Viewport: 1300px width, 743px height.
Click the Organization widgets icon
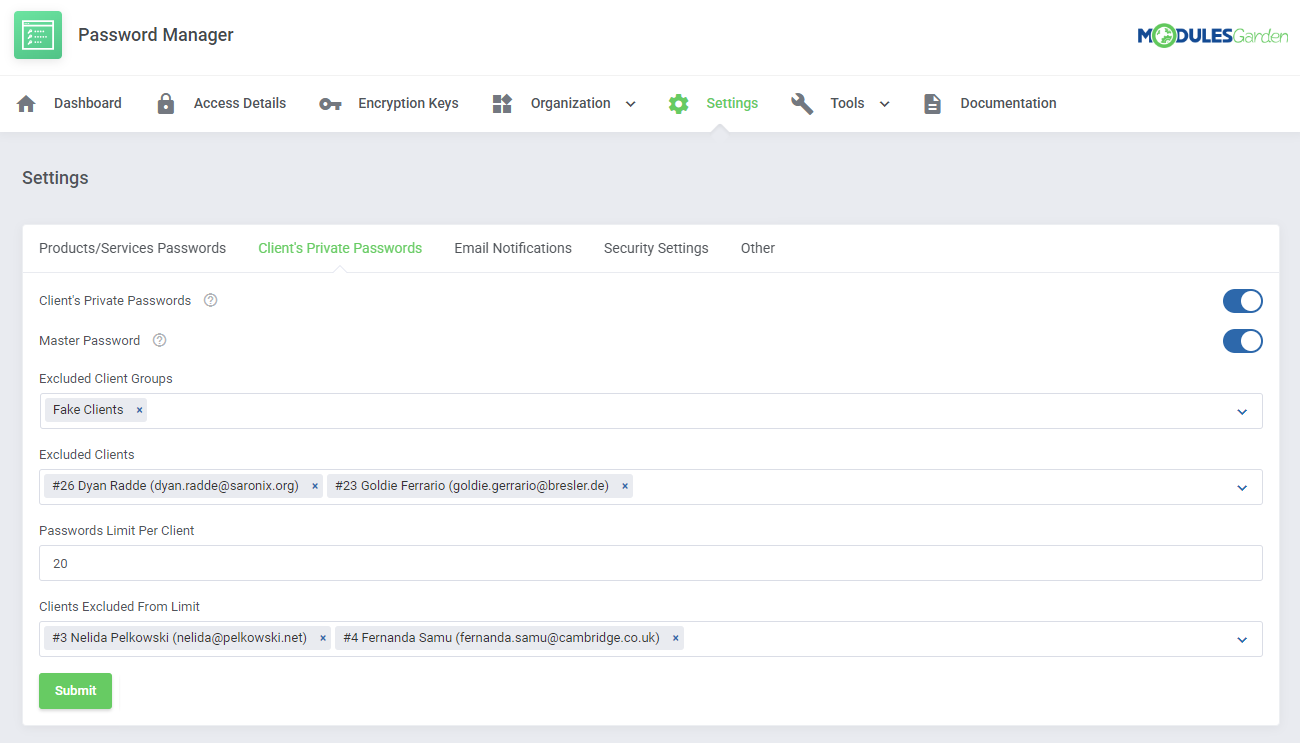pyautogui.click(x=502, y=104)
